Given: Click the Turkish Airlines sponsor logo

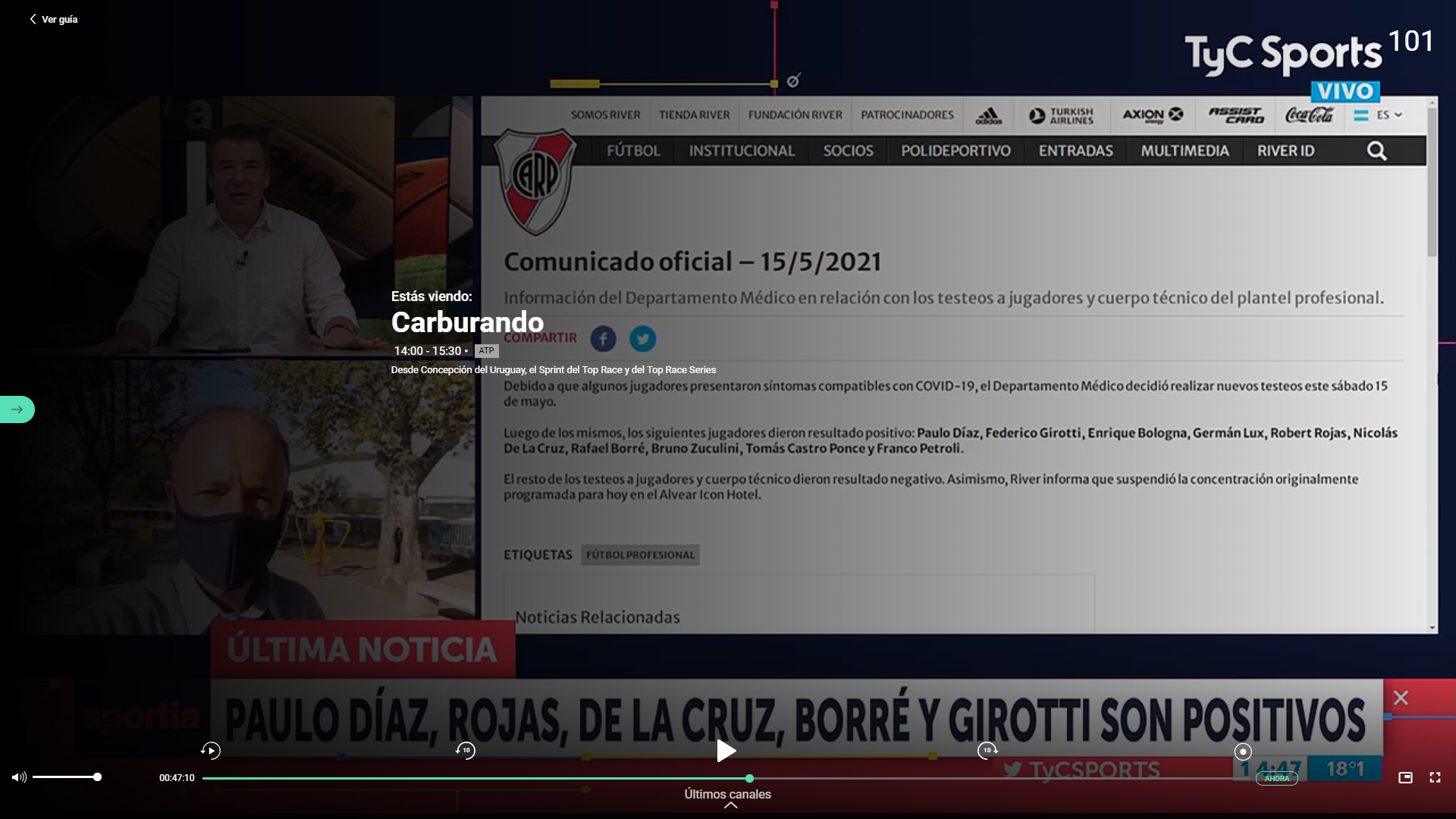Looking at the screenshot, I should tap(1061, 115).
